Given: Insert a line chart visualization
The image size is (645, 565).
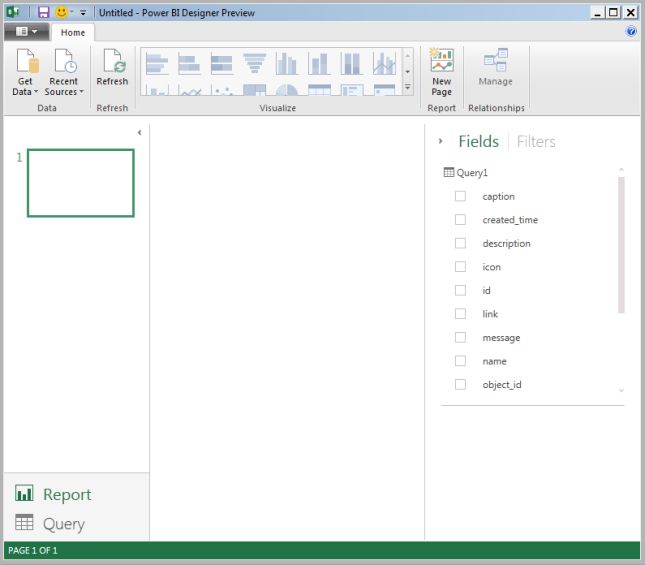Looking at the screenshot, I should click(x=189, y=90).
